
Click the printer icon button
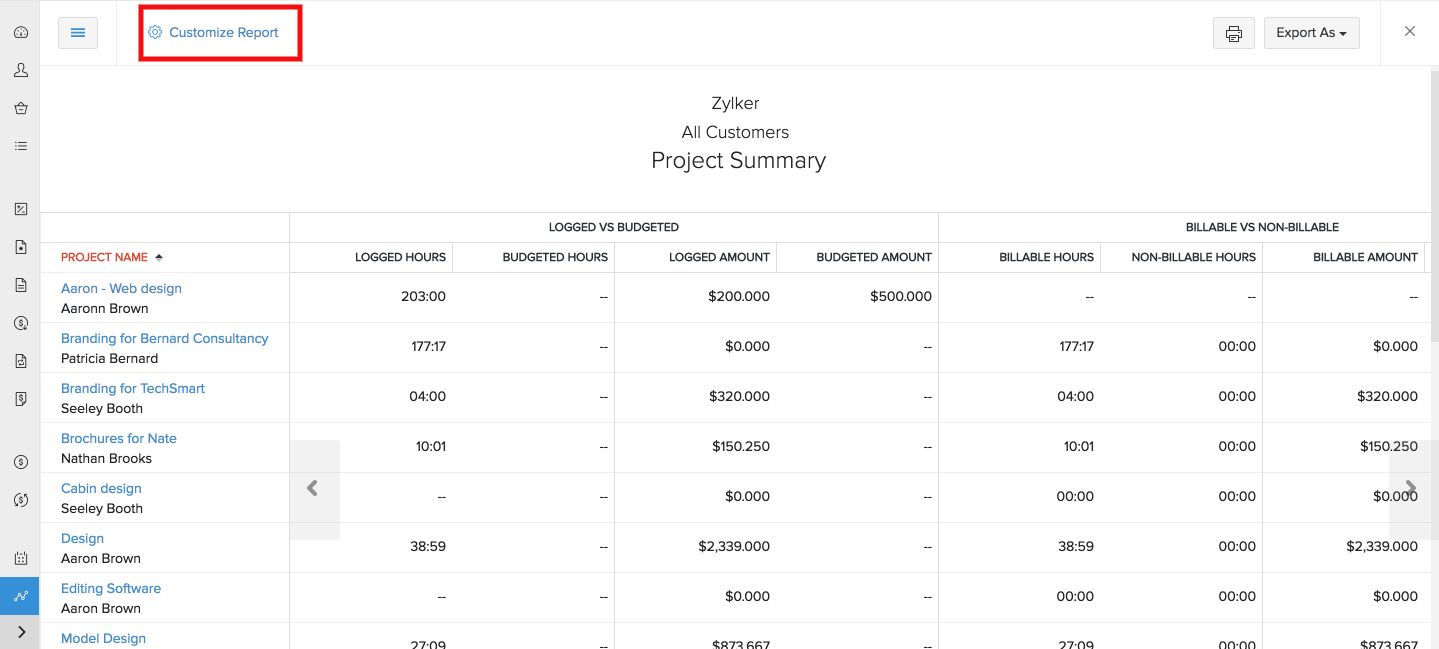pos(1233,33)
